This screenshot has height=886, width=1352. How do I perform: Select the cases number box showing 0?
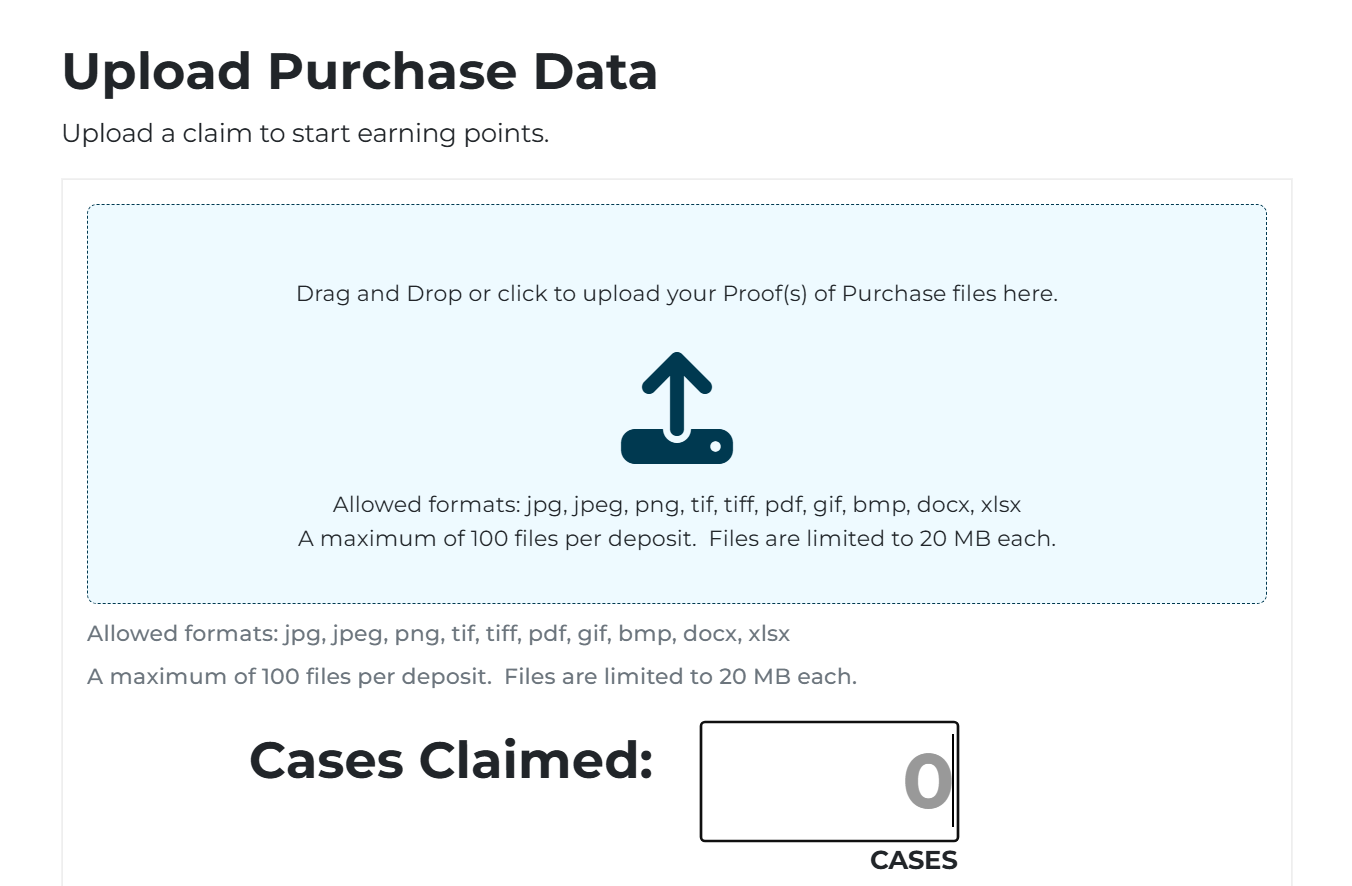828,780
